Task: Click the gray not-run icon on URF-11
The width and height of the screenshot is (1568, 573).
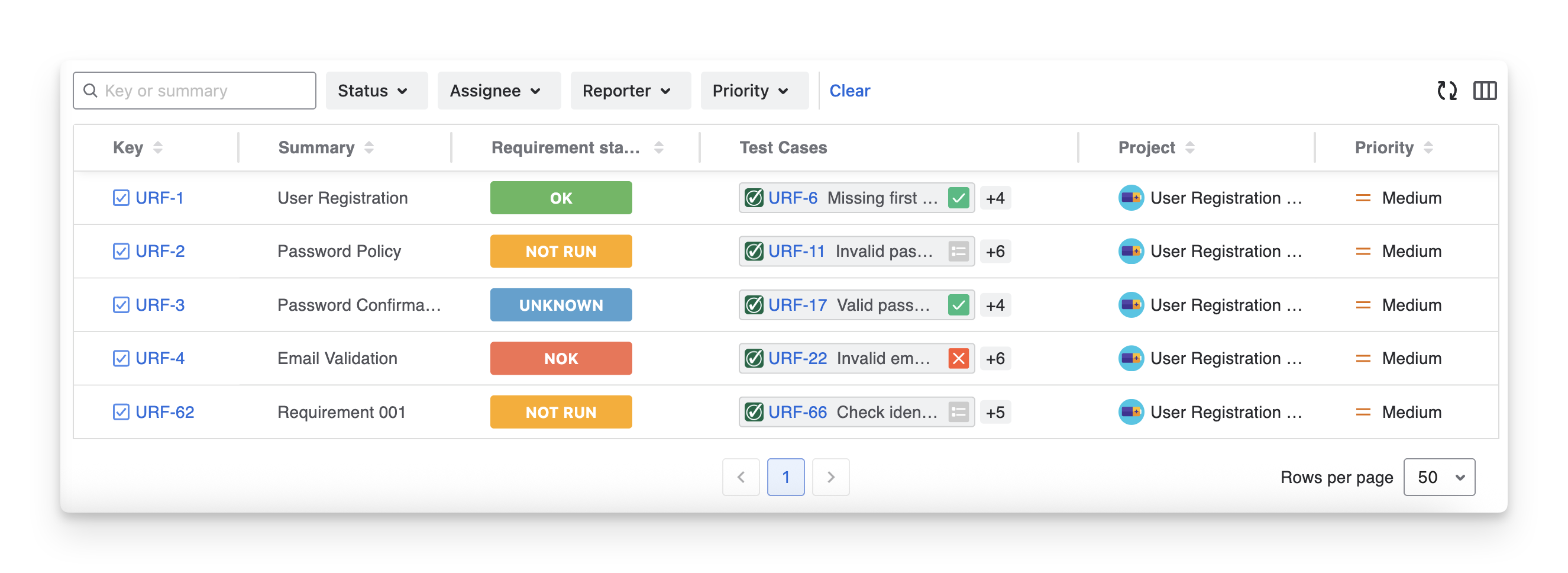Action: [x=958, y=252]
